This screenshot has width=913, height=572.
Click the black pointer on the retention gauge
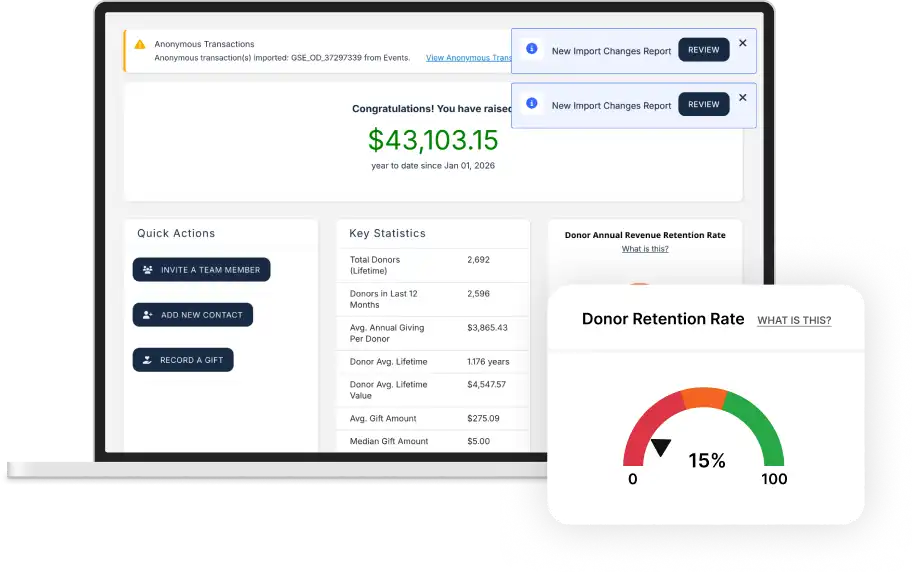(661, 447)
